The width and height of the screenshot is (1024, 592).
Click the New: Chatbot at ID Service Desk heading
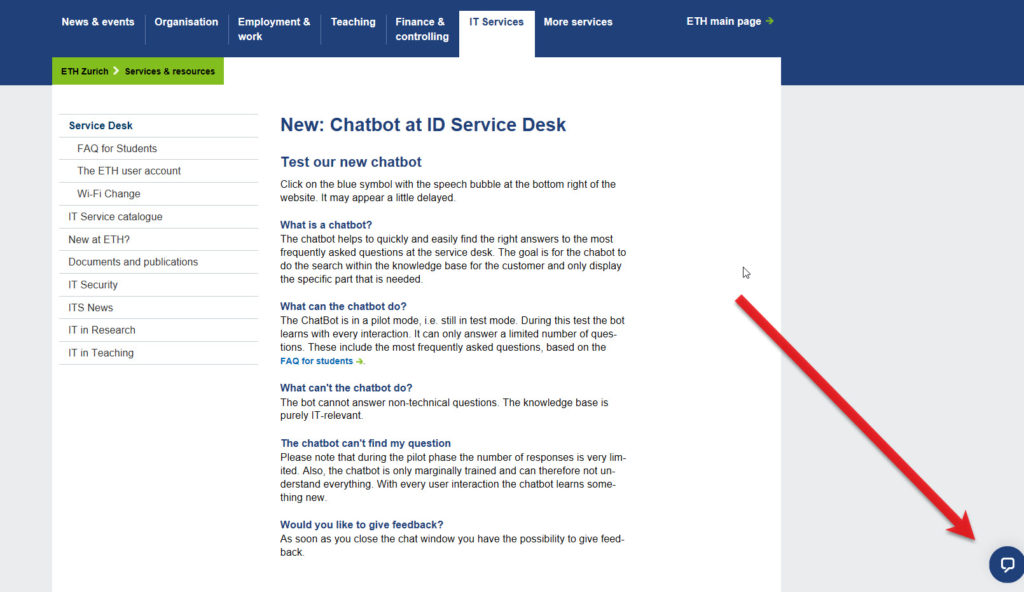[x=423, y=125]
